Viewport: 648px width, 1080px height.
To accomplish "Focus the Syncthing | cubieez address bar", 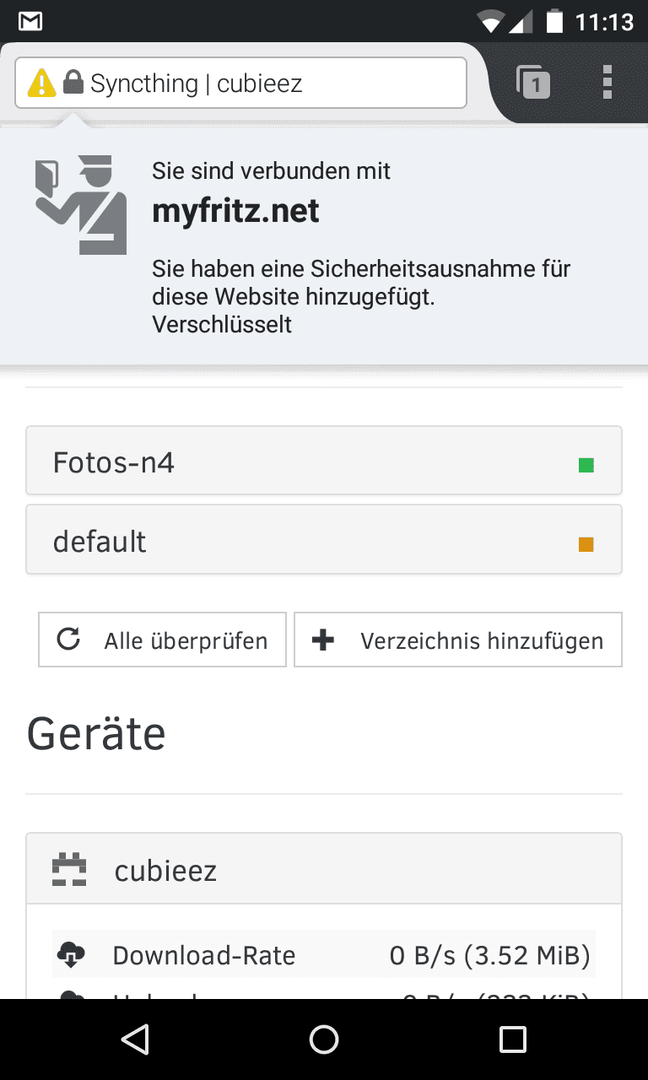I will tap(241, 83).
